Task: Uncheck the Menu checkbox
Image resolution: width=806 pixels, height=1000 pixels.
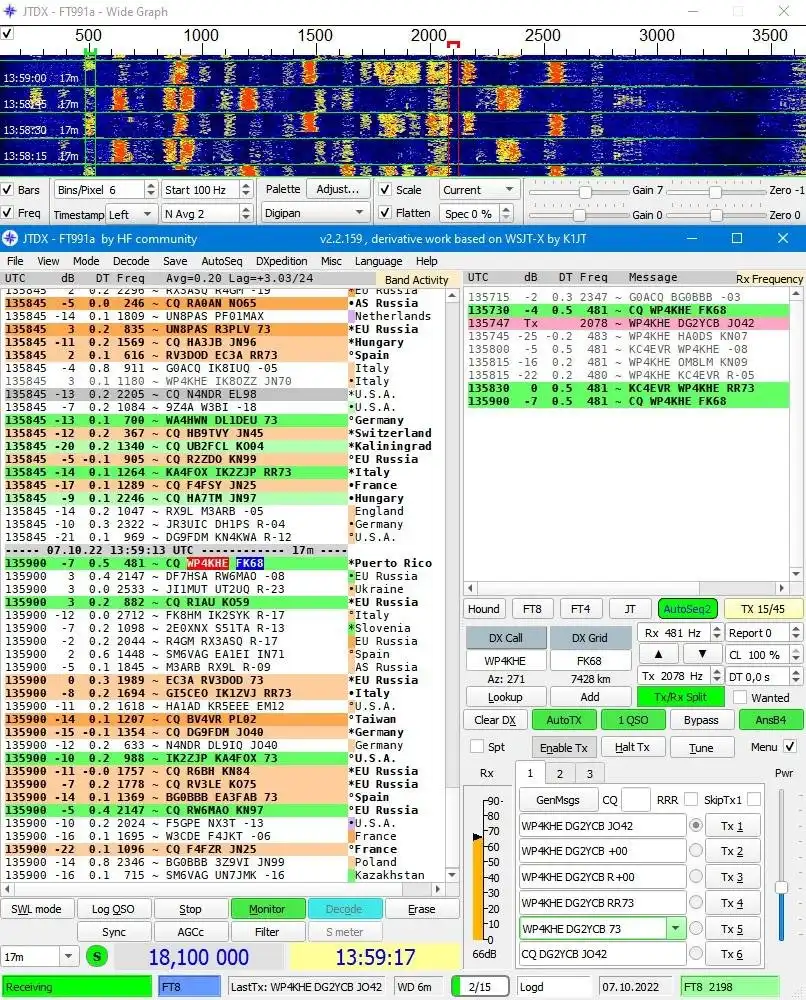Action: [x=790, y=746]
